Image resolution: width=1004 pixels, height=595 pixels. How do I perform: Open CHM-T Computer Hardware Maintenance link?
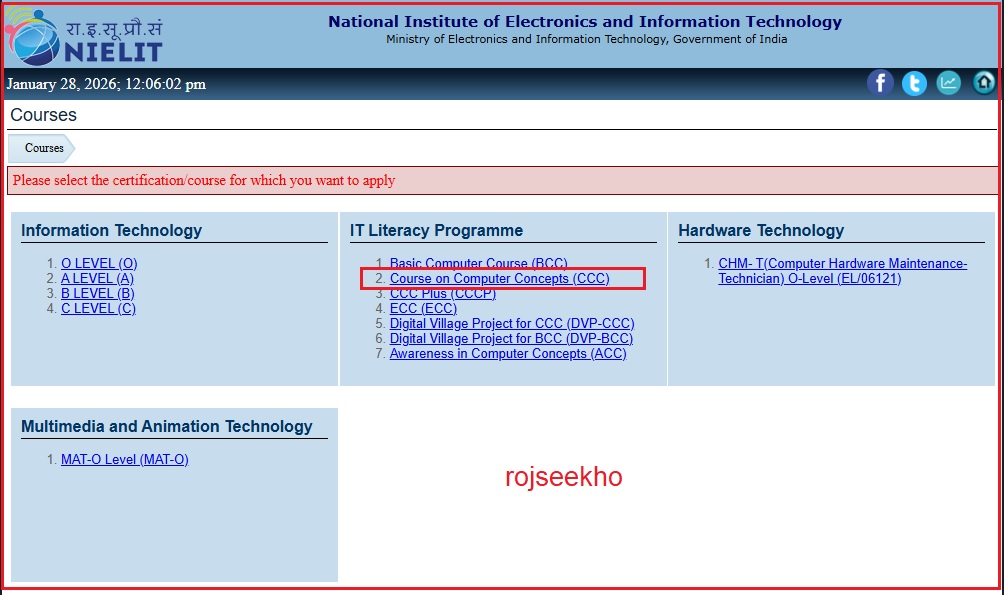(842, 264)
